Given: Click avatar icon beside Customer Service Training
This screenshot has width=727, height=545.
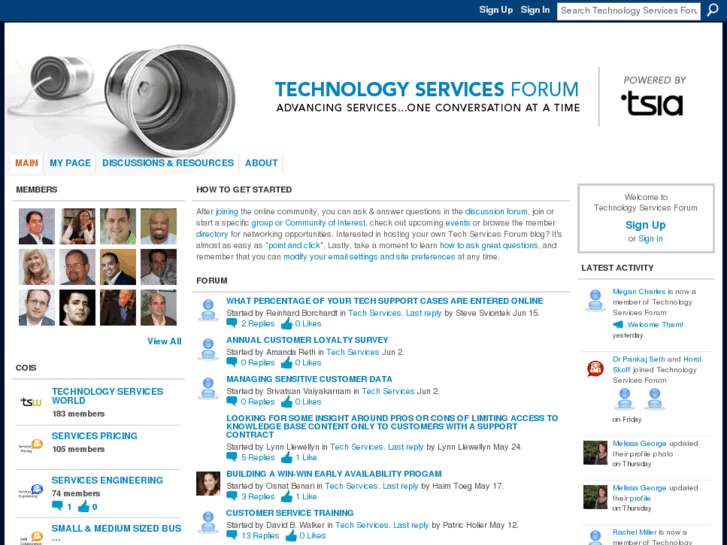Looking at the screenshot, I should (208, 522).
